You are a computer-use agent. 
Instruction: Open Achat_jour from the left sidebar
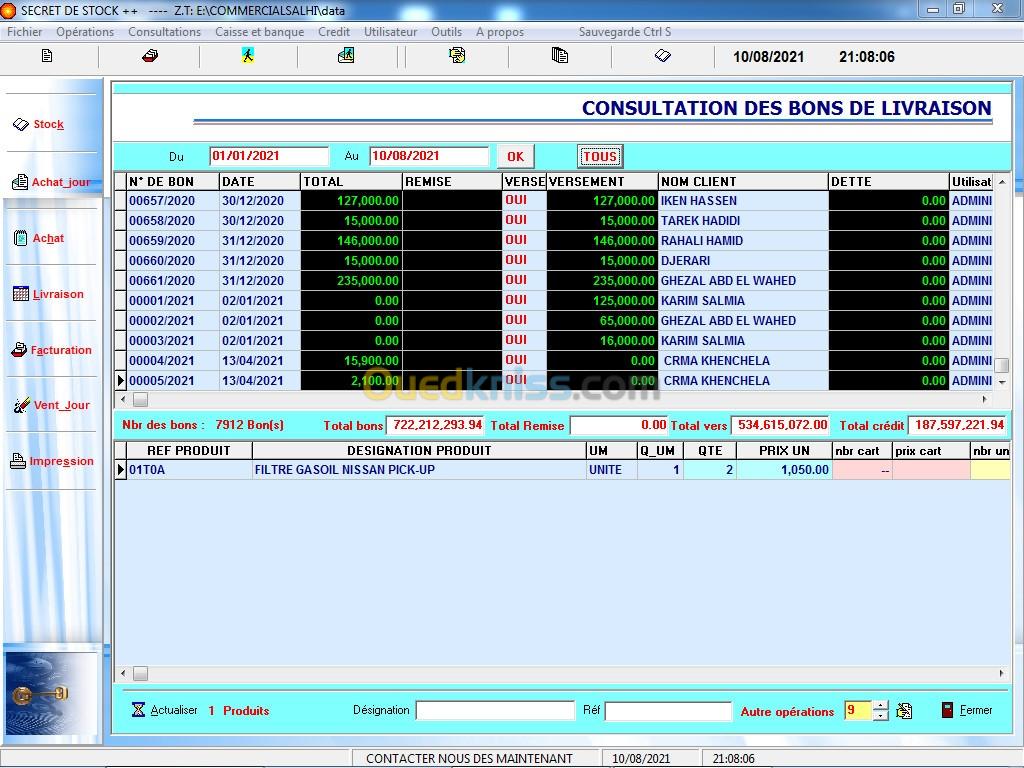(x=59, y=182)
